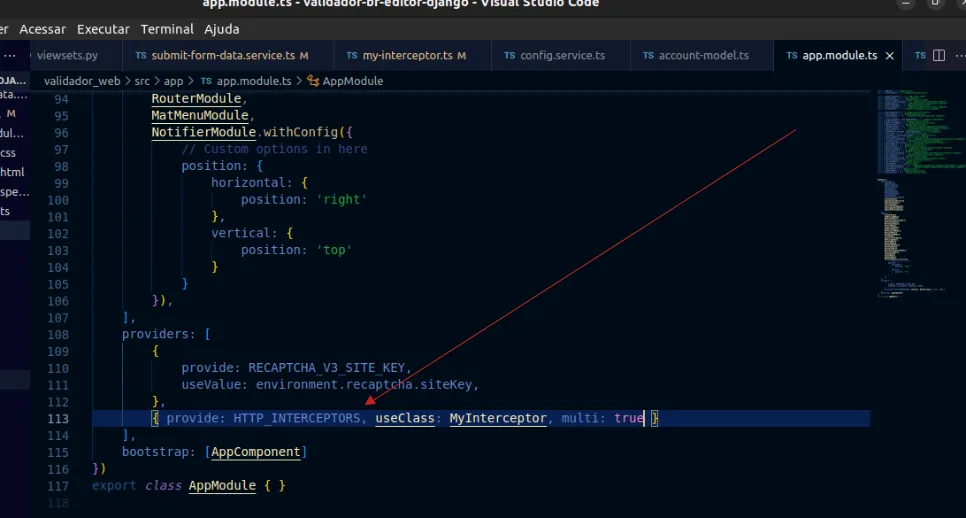Open the Executar menu
966x518 pixels.
click(x=103, y=29)
